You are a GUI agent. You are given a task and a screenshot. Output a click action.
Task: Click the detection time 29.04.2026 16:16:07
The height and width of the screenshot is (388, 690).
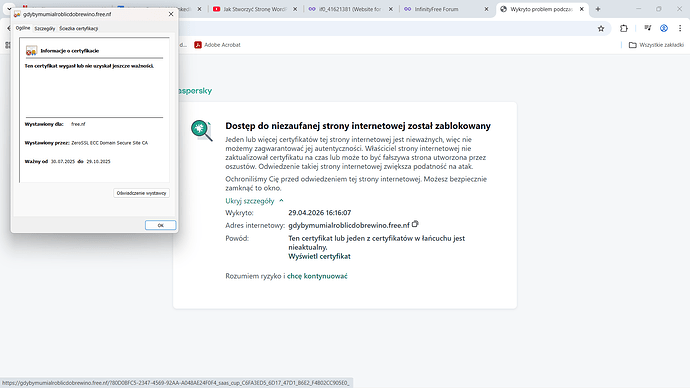(319, 212)
